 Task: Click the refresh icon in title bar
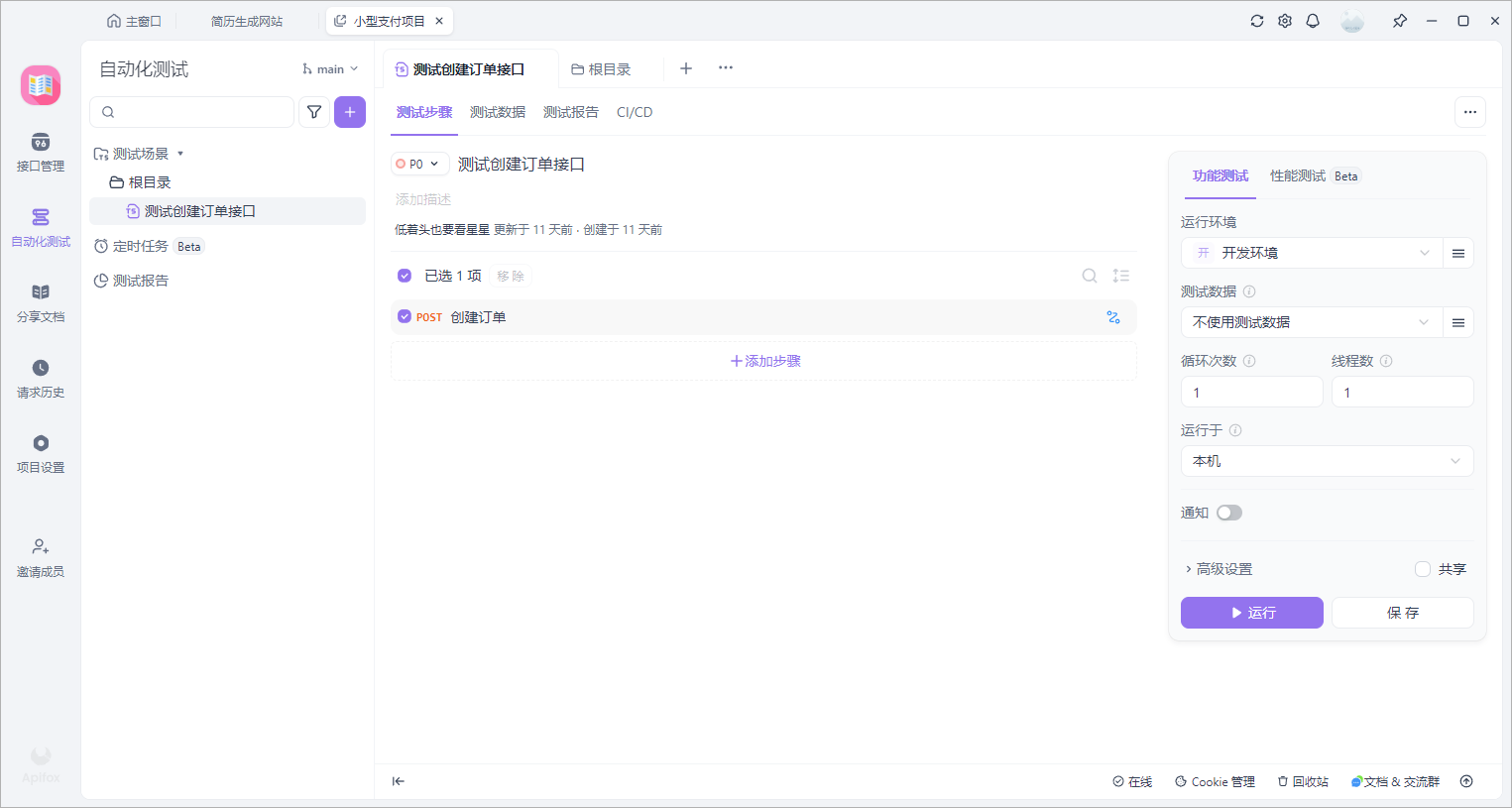coord(1257,21)
